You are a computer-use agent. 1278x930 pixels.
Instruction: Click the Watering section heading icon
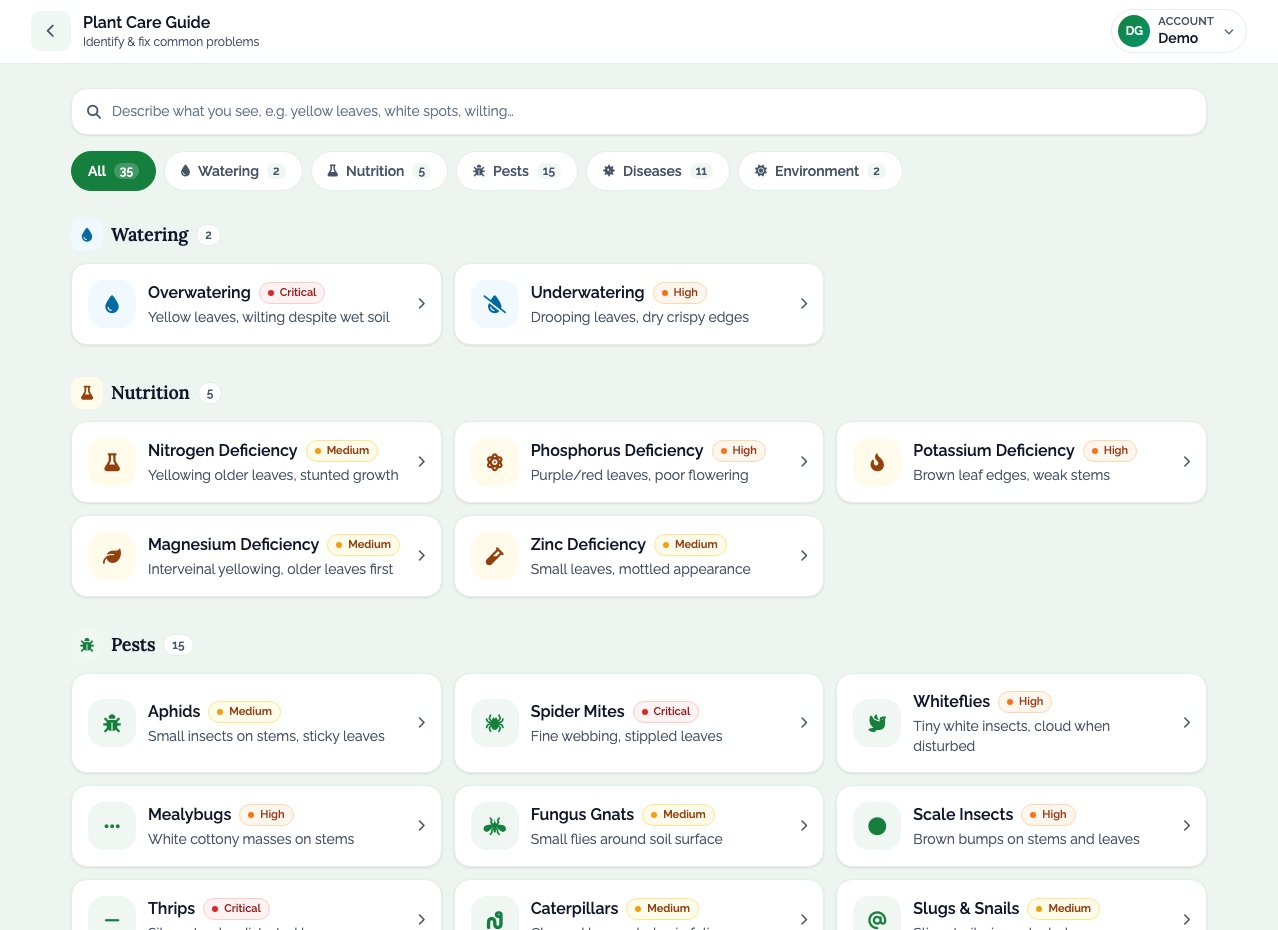point(87,235)
